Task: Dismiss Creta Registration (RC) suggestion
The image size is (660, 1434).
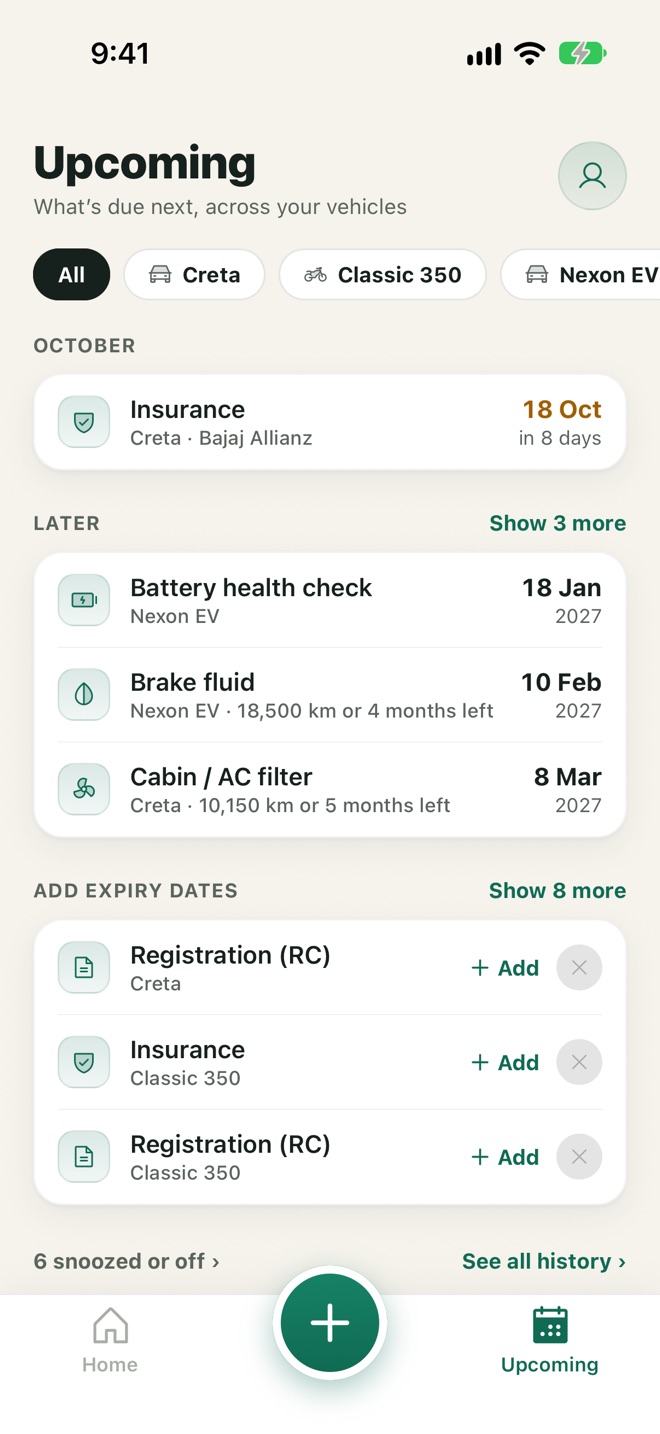Action: tap(579, 968)
